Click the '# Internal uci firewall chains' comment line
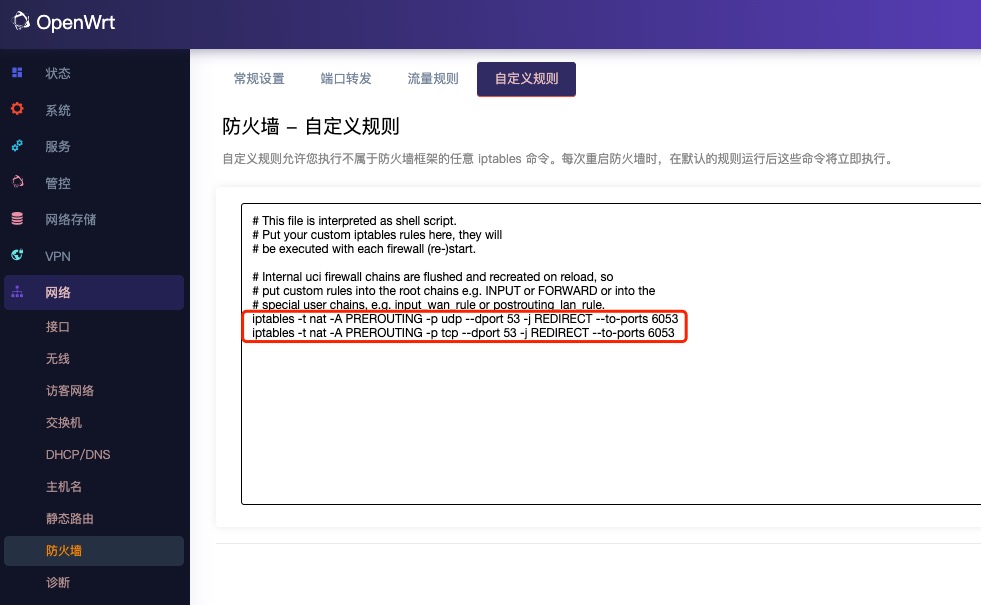Image resolution: width=981 pixels, height=605 pixels. pos(433,277)
